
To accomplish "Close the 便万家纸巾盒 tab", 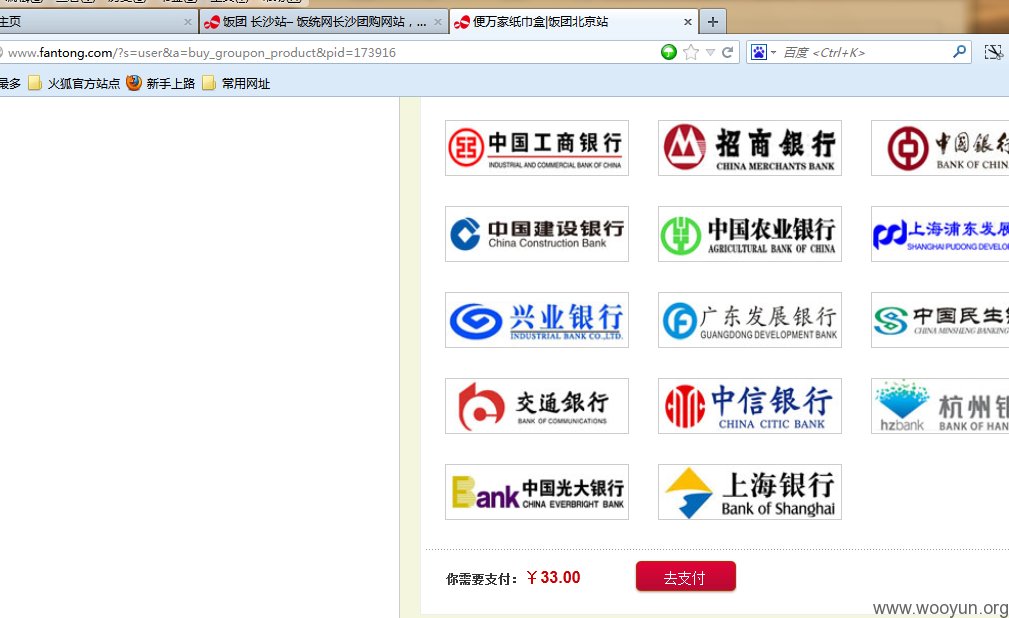I will pyautogui.click(x=687, y=22).
